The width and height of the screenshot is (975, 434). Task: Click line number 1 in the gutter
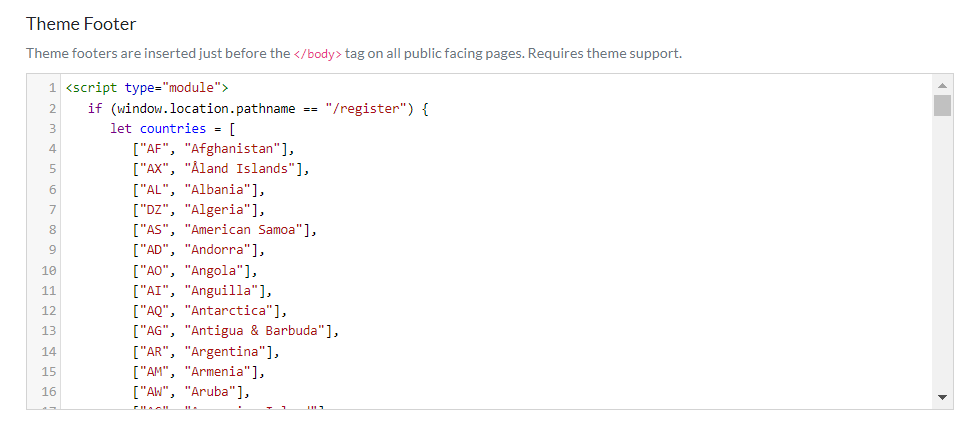pos(51,87)
